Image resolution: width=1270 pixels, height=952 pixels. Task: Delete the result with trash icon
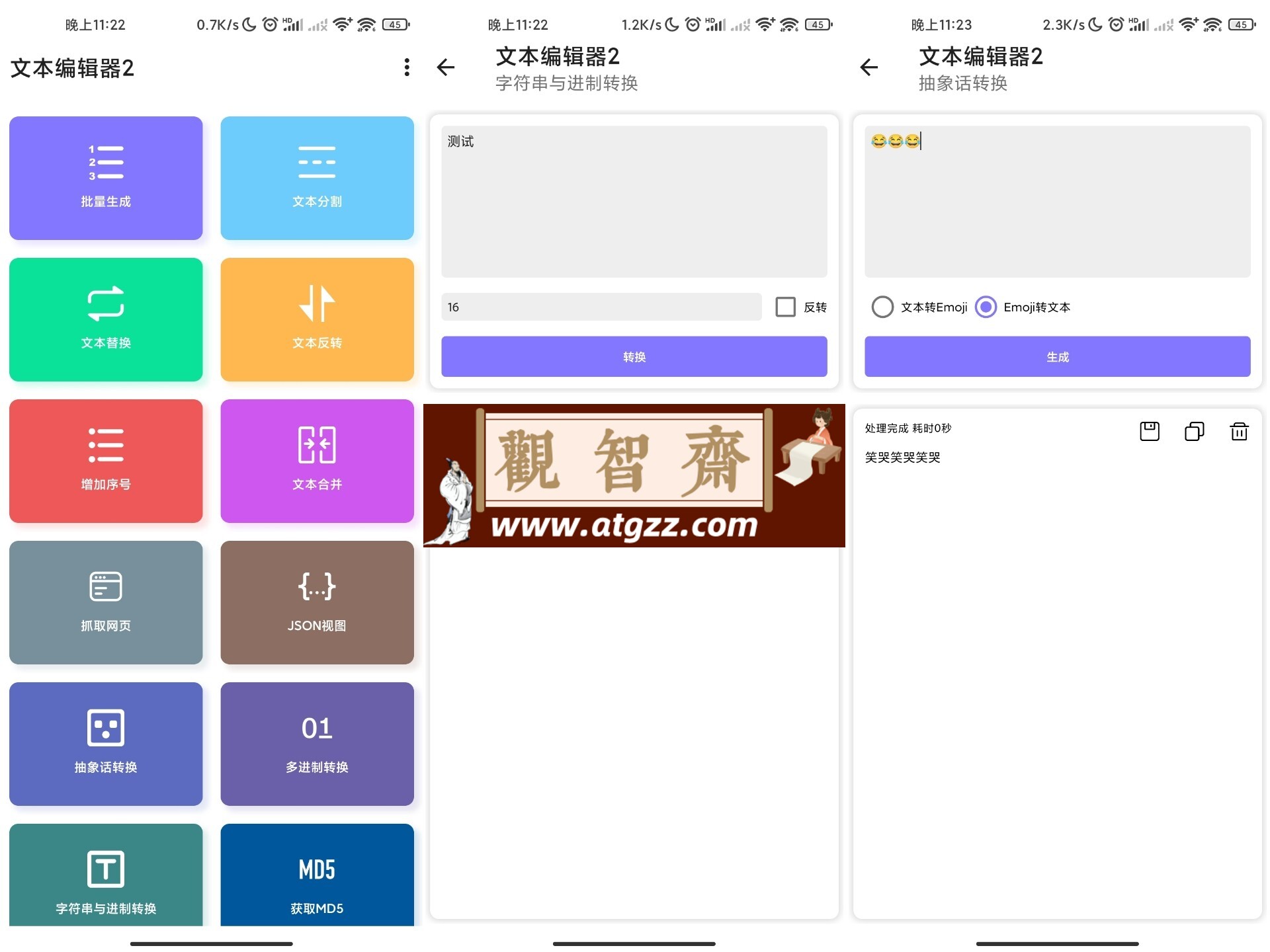pos(1239,432)
